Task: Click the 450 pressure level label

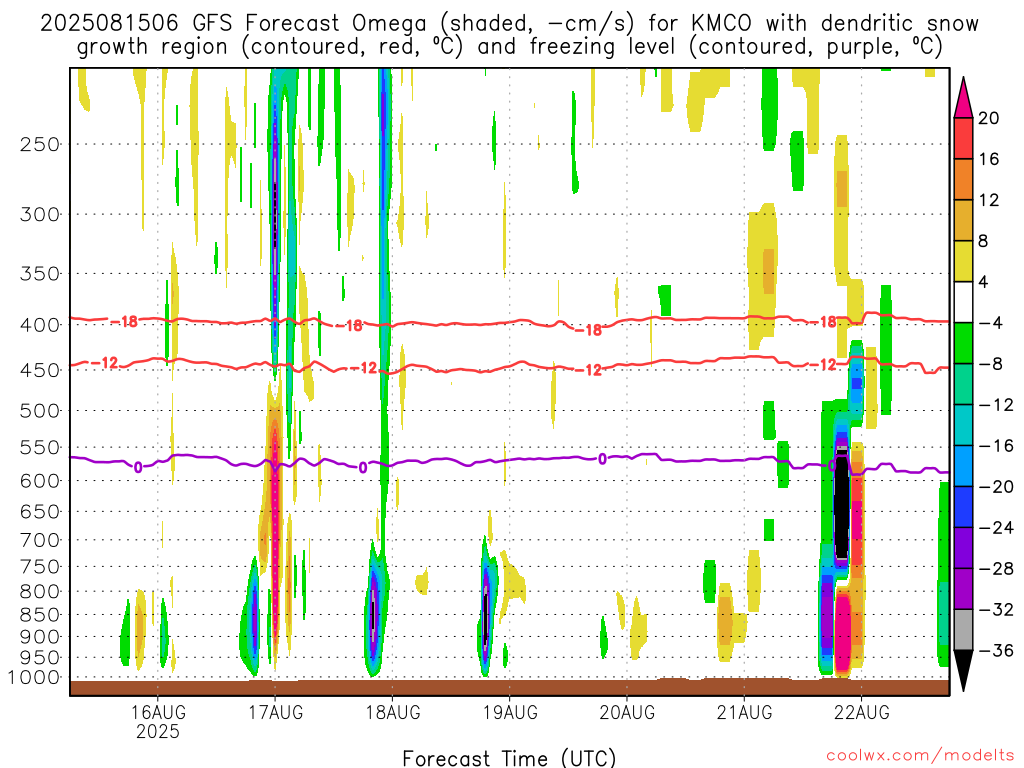Action: coord(40,370)
